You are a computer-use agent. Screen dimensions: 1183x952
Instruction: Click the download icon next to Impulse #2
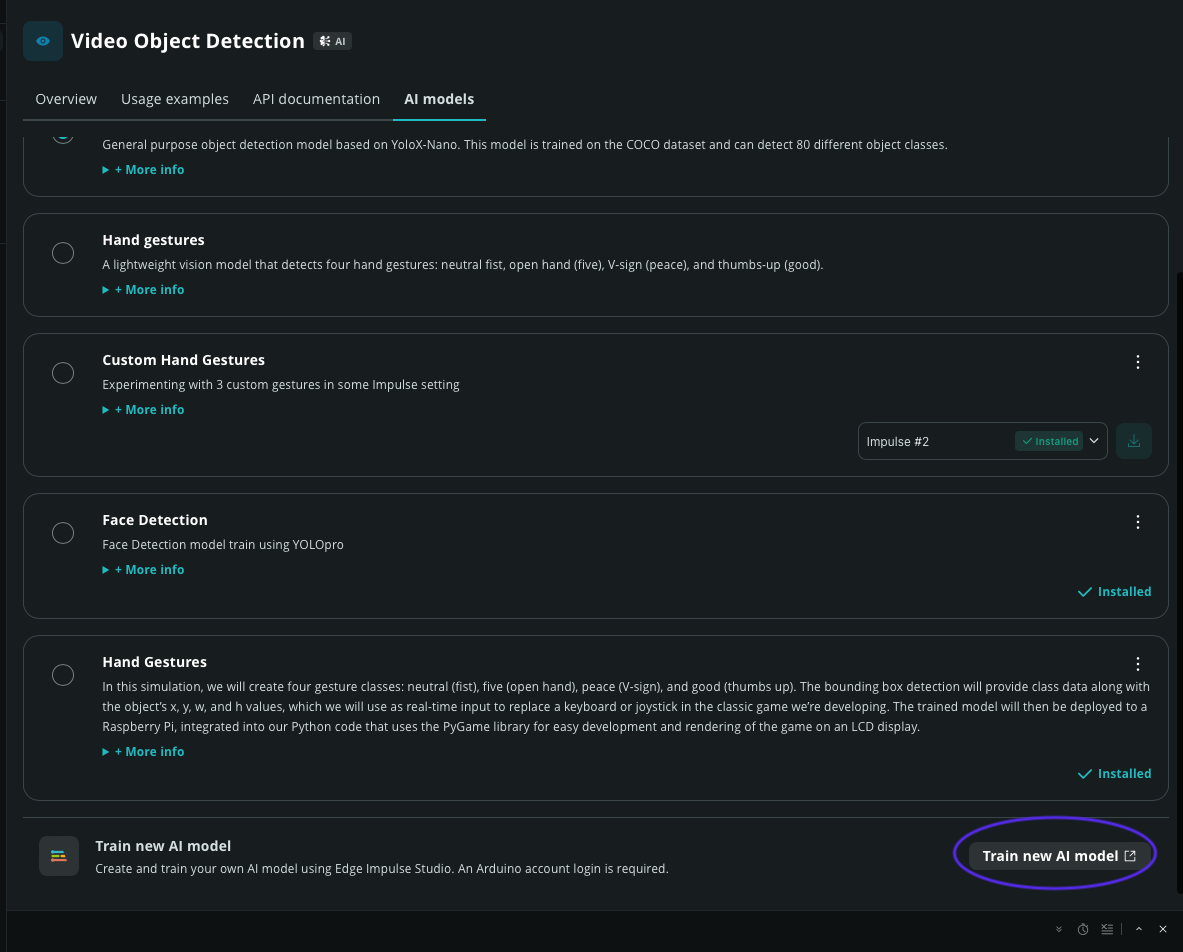1133,441
